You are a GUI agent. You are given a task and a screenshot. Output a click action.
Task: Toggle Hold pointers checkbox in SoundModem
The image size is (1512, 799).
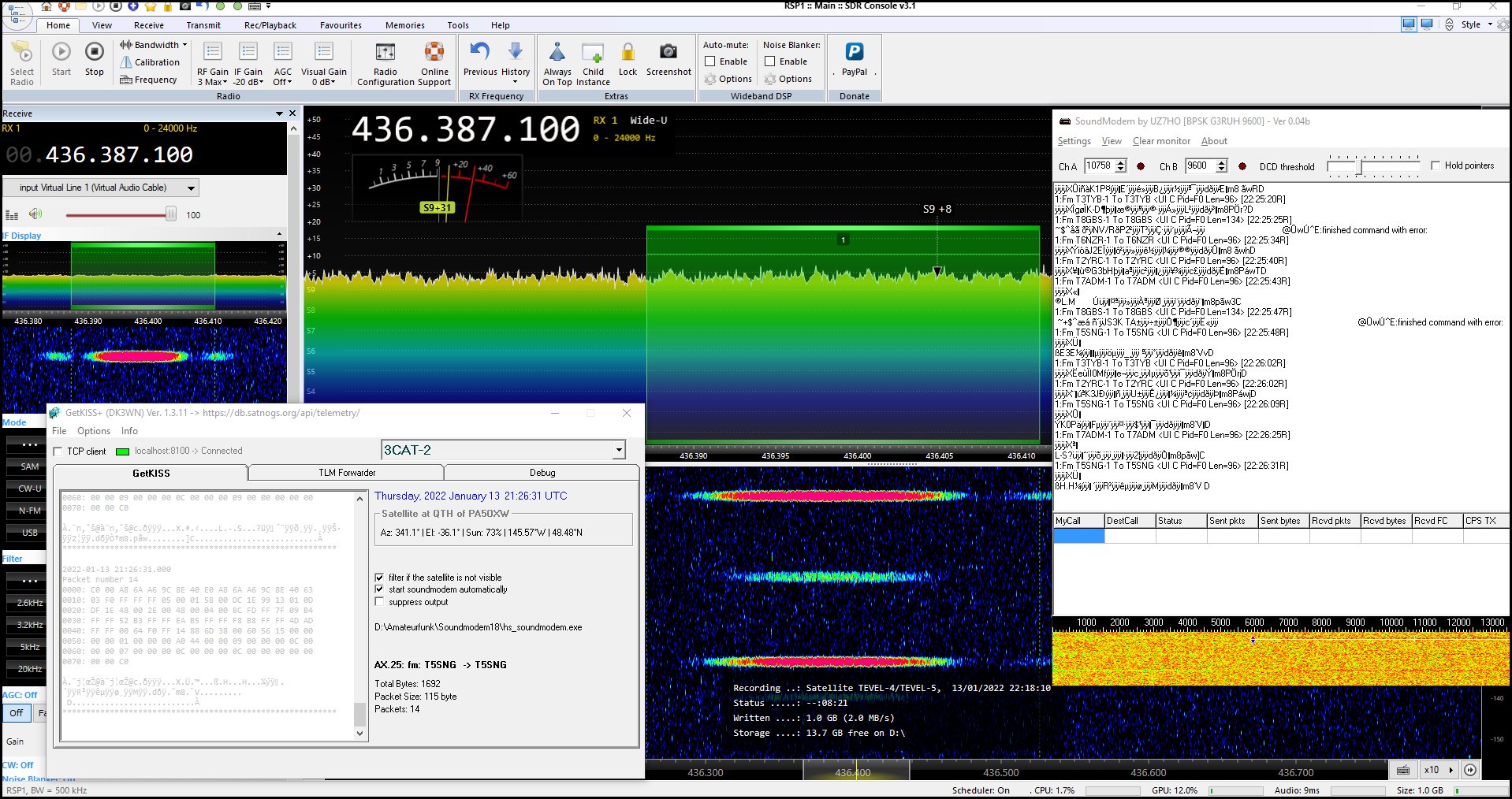[1436, 165]
